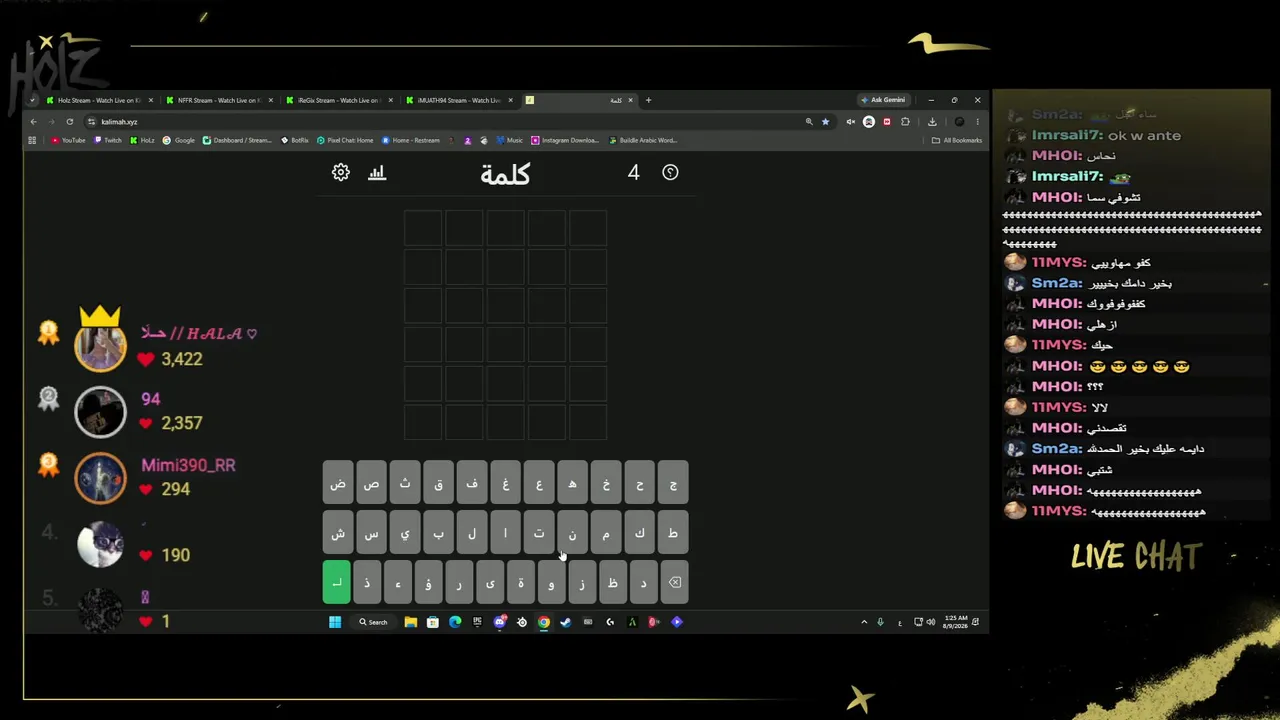This screenshot has width=1280, height=720.
Task: Submit the guess with the green enter key
Action: (337, 582)
